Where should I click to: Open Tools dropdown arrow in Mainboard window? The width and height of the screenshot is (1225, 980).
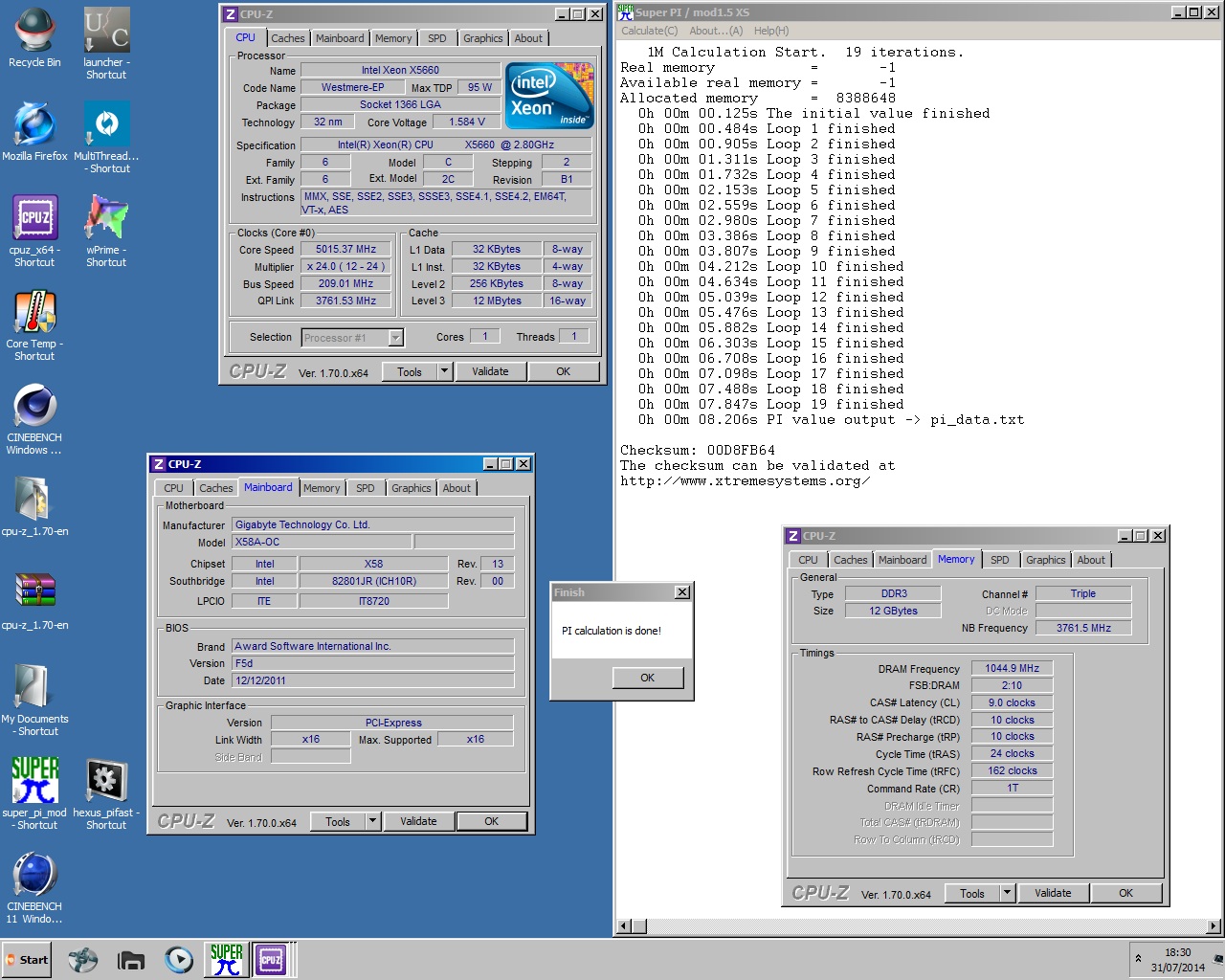(x=372, y=821)
